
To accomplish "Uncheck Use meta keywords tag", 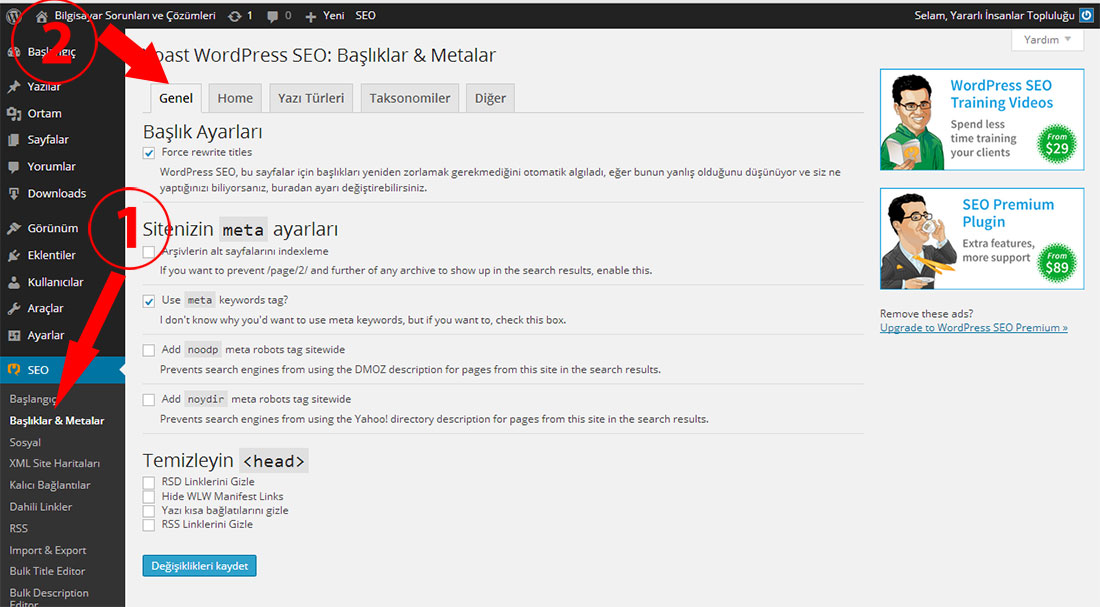I will point(149,301).
